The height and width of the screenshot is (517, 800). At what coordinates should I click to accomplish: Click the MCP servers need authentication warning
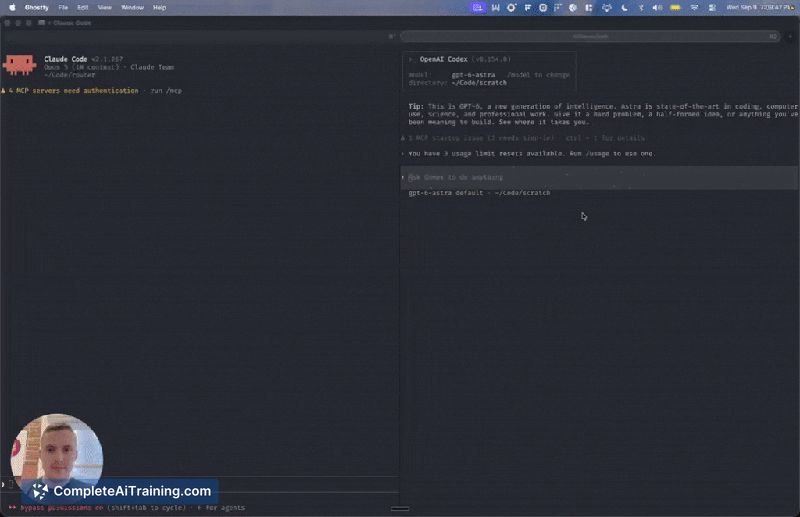click(x=70, y=91)
